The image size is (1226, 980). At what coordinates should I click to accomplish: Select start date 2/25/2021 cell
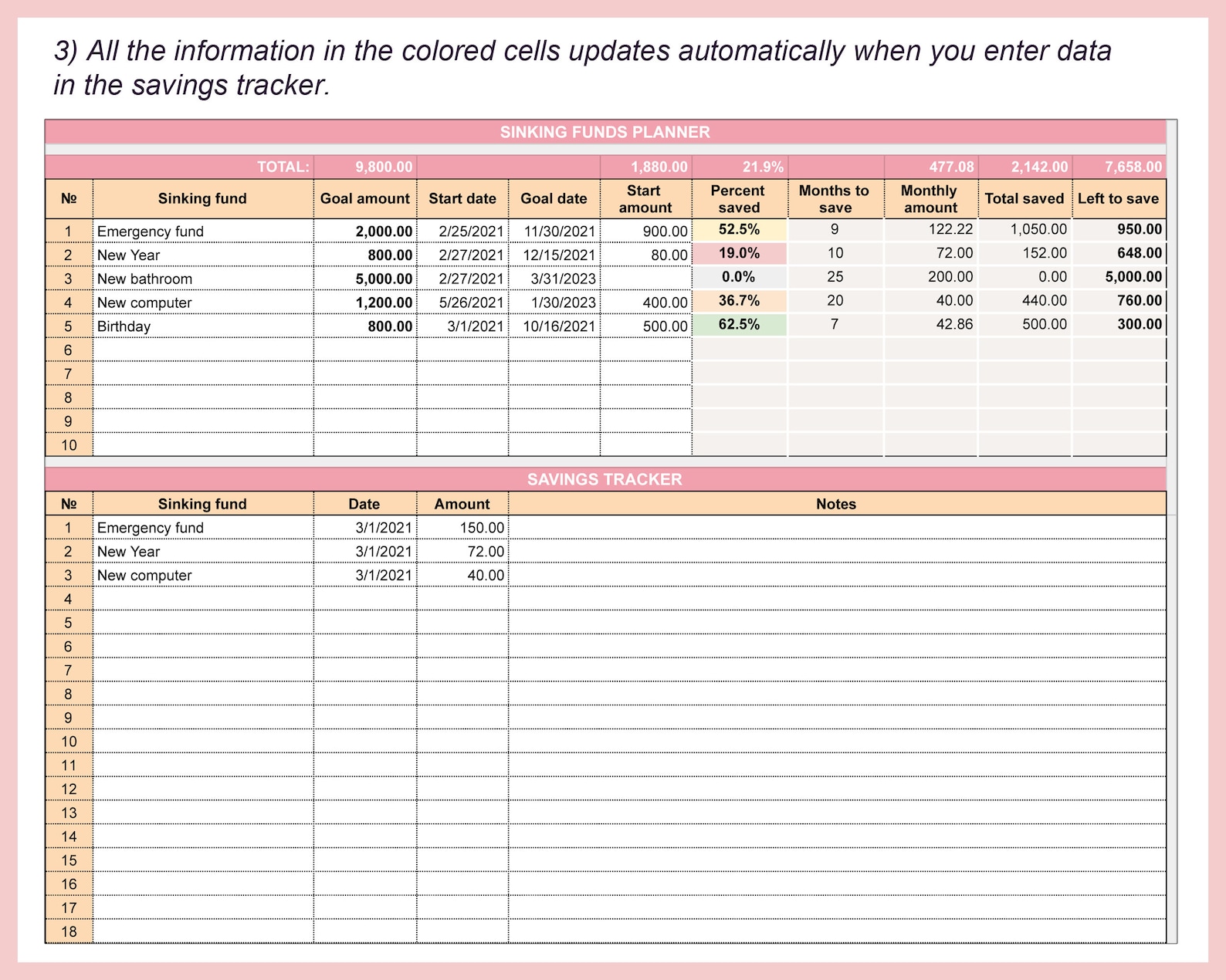pos(462,231)
